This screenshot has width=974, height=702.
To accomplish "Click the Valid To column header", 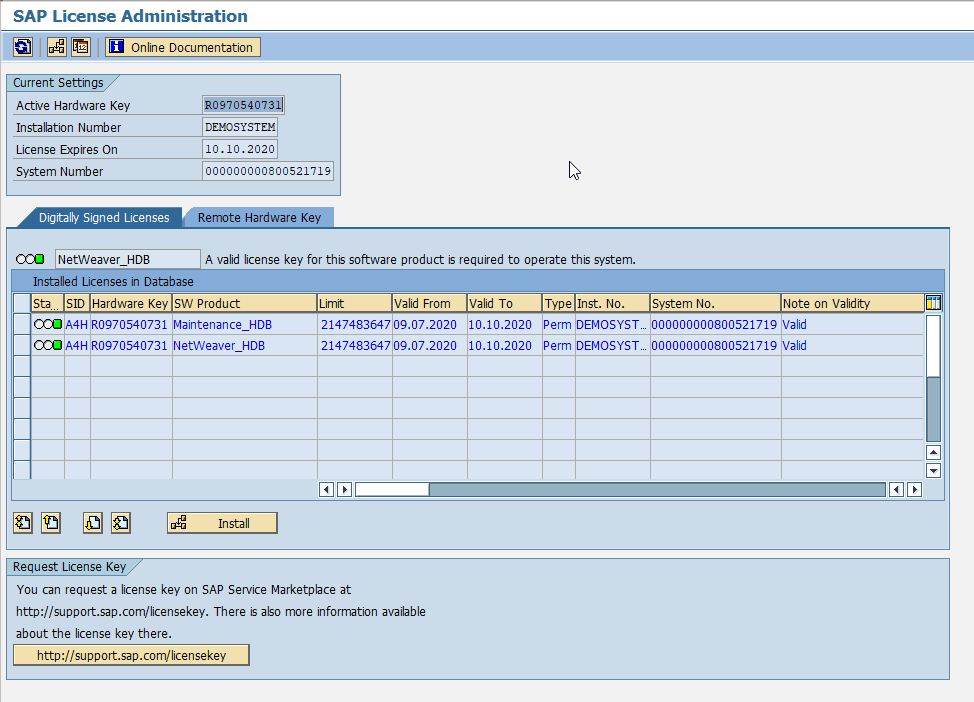I will click(504, 303).
